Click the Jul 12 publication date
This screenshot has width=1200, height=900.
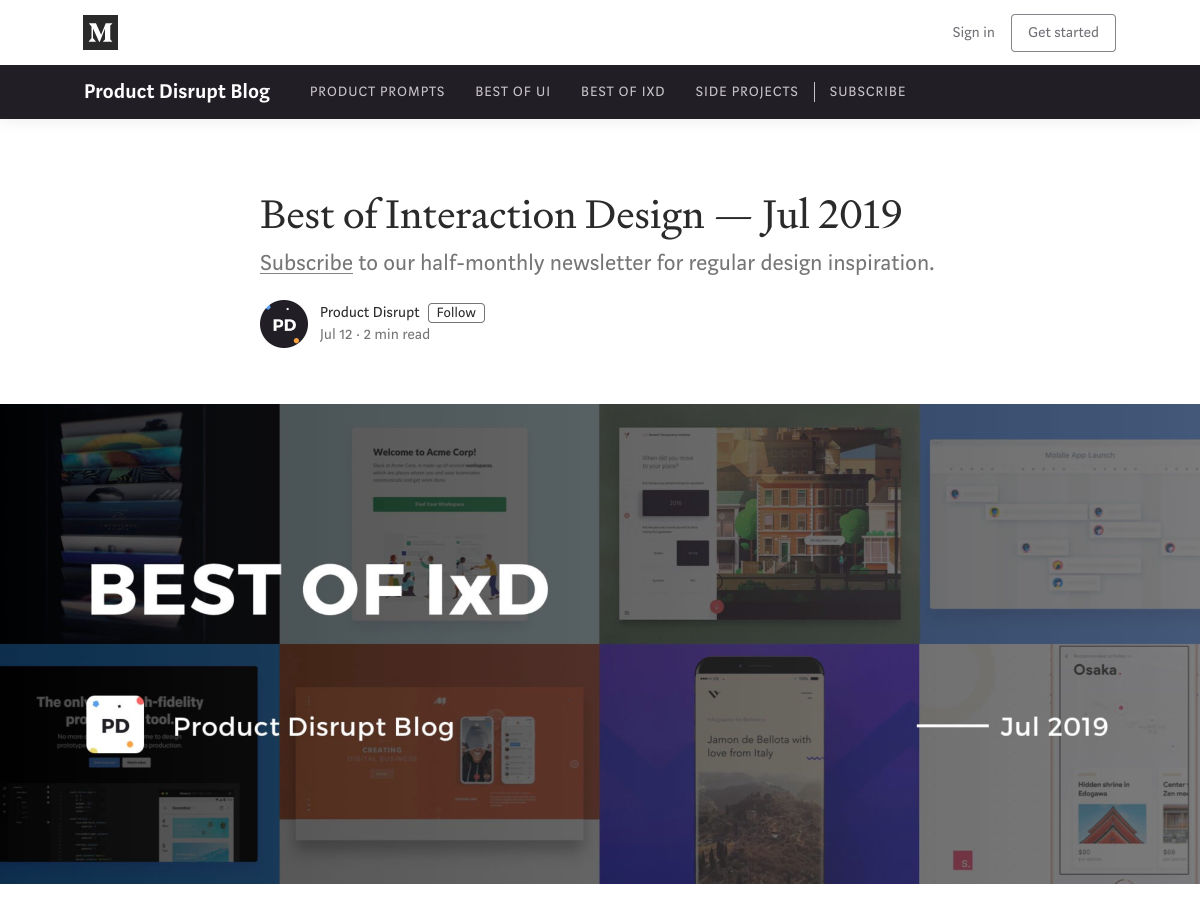coord(336,335)
